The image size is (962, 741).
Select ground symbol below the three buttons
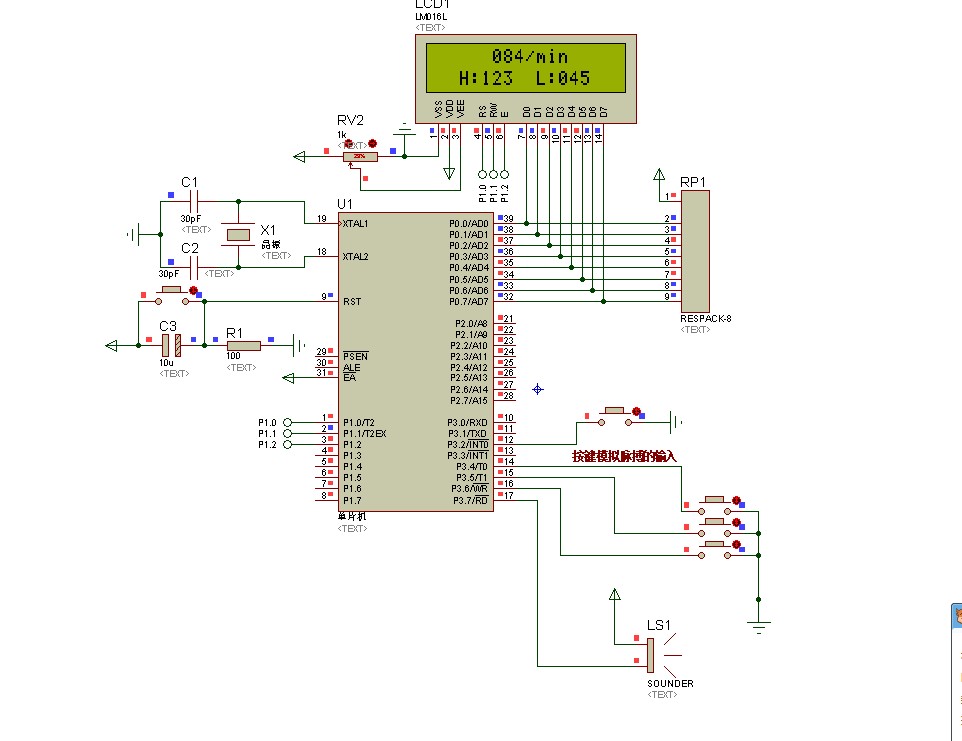759,625
